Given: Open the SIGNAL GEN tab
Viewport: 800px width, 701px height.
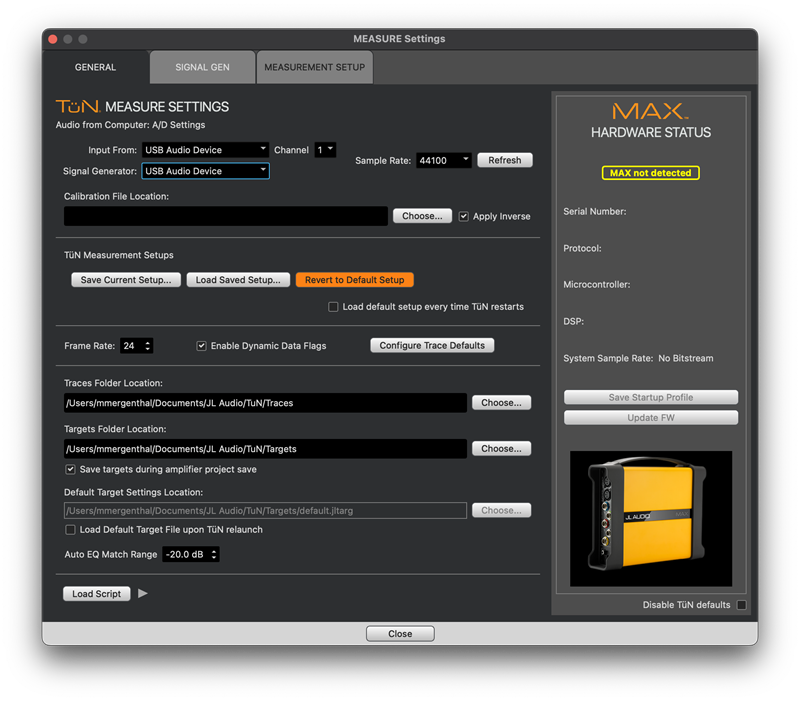Looking at the screenshot, I should (203, 67).
